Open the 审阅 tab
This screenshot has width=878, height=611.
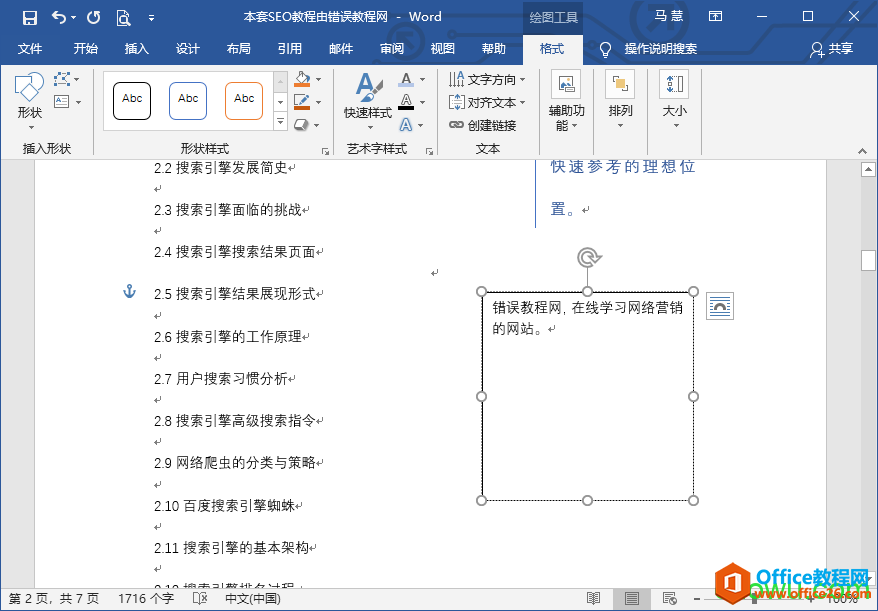(x=391, y=49)
